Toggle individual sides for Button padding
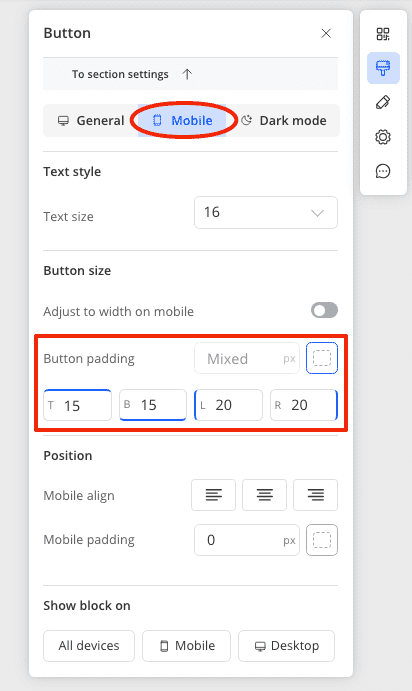 point(322,358)
